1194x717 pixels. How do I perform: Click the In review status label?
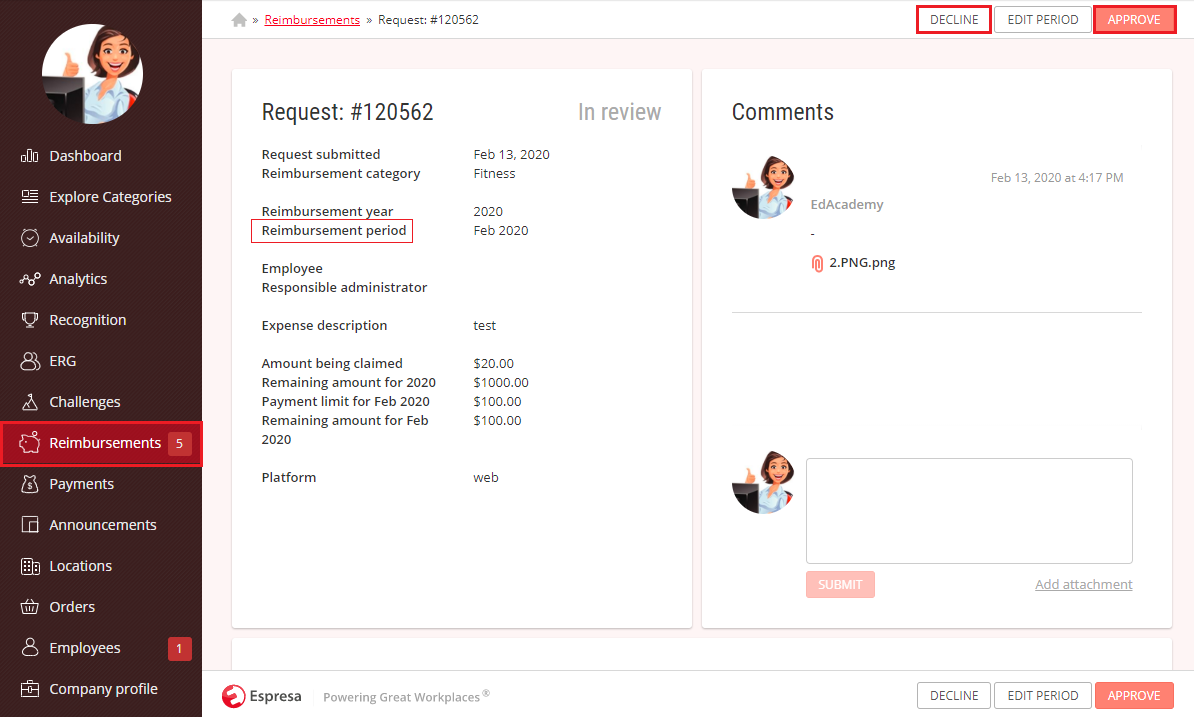(619, 112)
